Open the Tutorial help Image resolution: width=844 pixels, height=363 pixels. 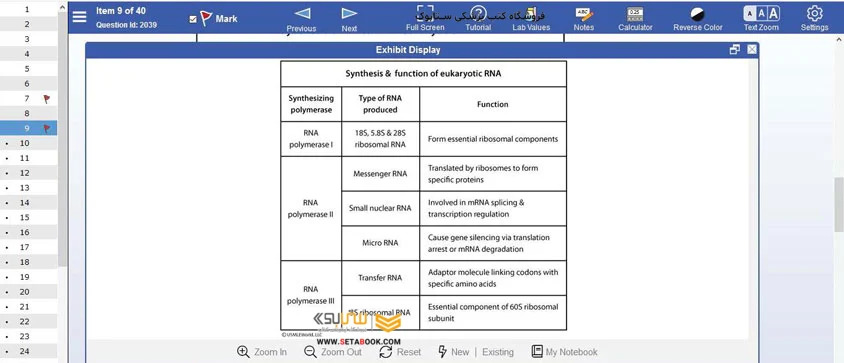point(478,19)
